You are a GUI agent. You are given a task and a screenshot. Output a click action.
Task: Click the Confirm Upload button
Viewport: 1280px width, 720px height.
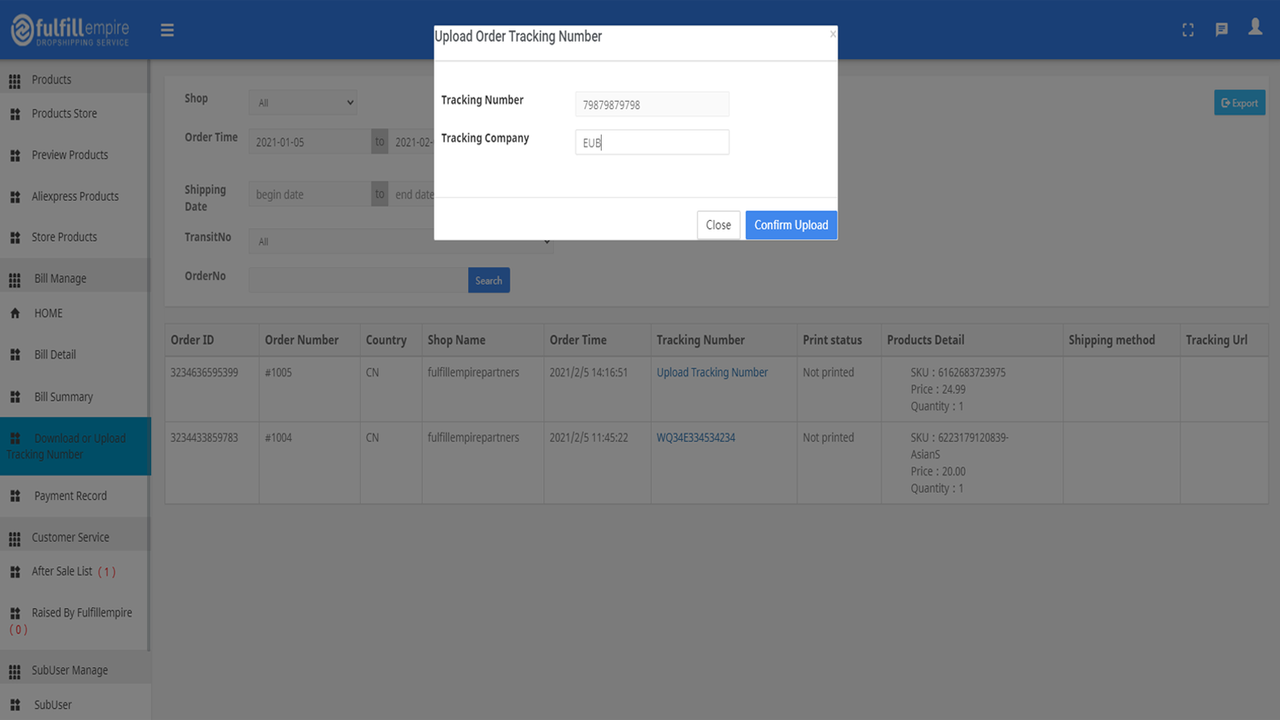pyautogui.click(x=790, y=224)
